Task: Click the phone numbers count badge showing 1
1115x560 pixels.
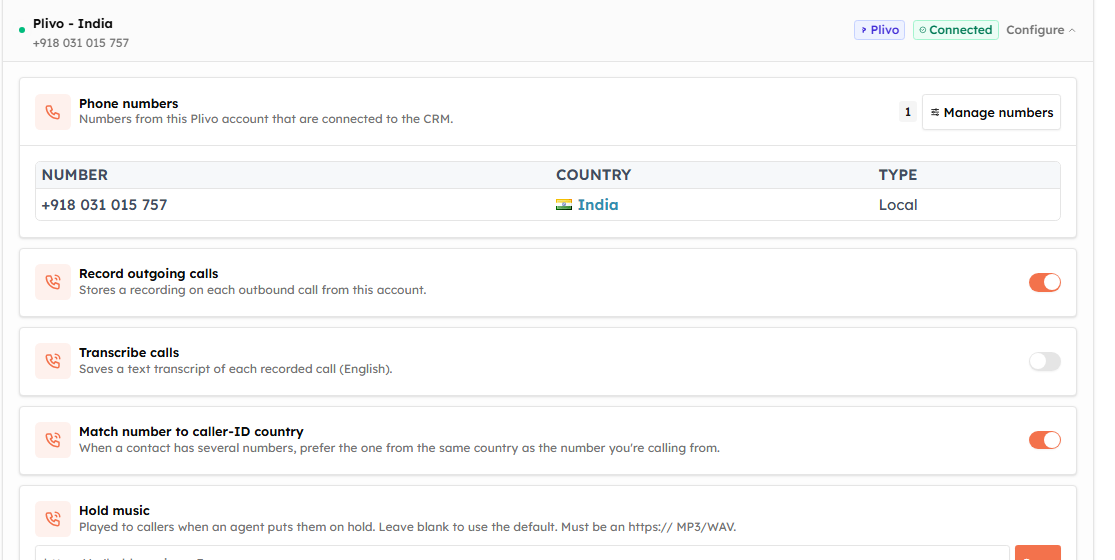Action: [907, 112]
